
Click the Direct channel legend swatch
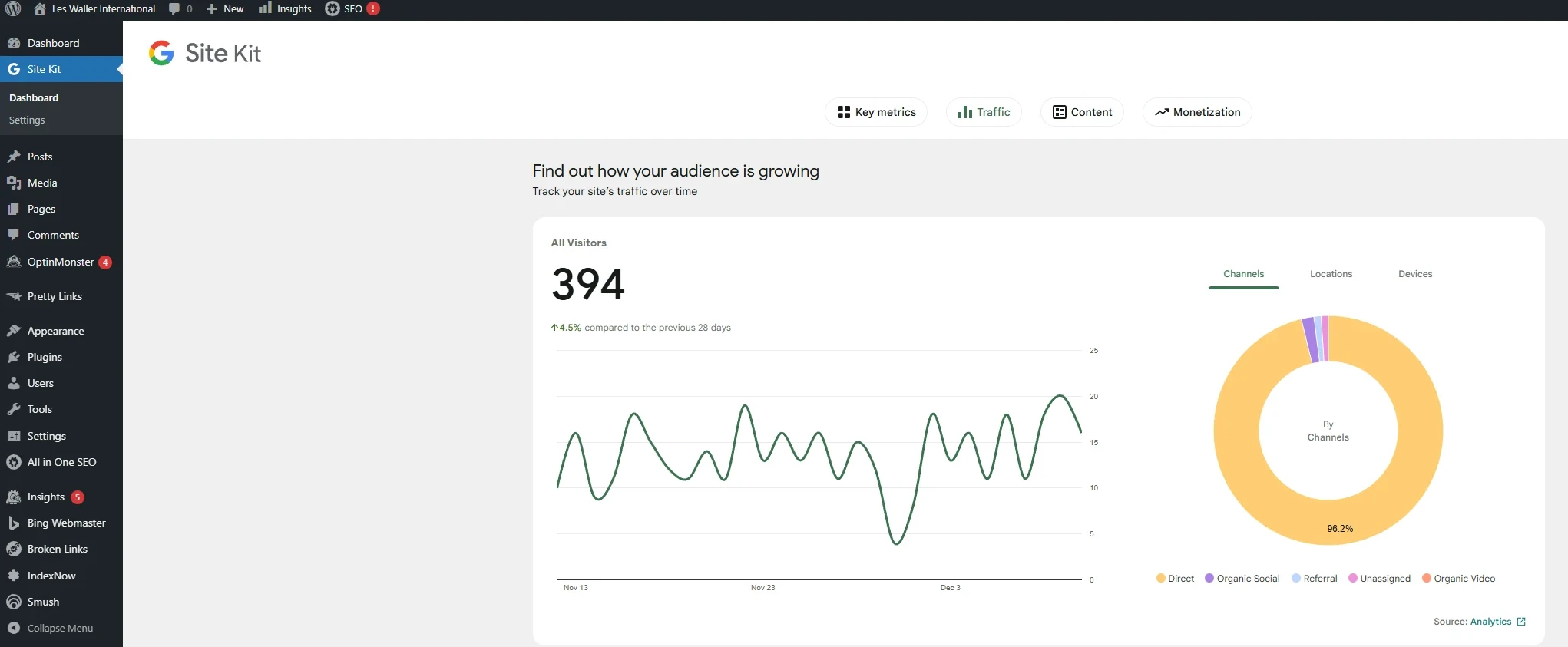click(1161, 579)
